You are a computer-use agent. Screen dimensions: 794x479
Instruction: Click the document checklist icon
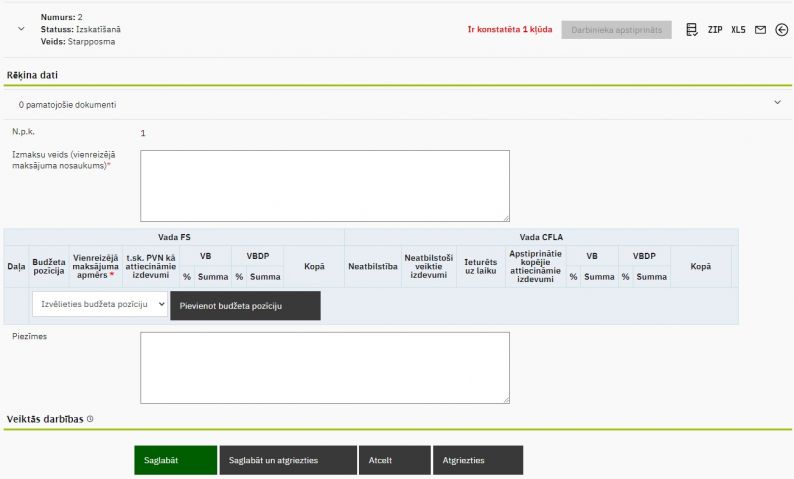click(x=692, y=30)
